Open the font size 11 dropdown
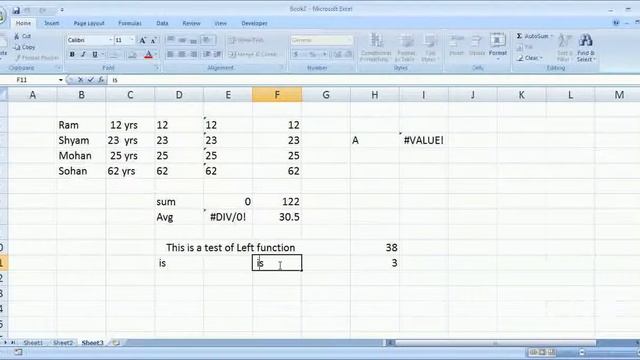Screen dimensions: 640x360 tap(132, 40)
